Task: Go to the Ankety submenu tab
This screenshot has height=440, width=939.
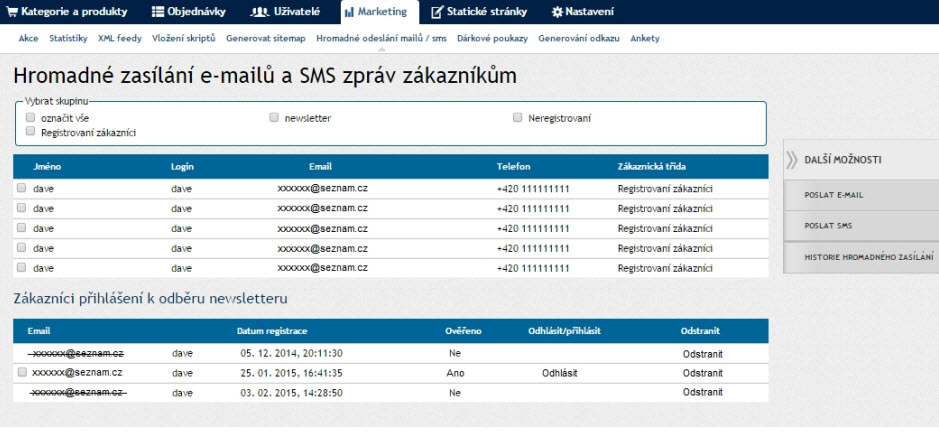Action: (x=645, y=38)
